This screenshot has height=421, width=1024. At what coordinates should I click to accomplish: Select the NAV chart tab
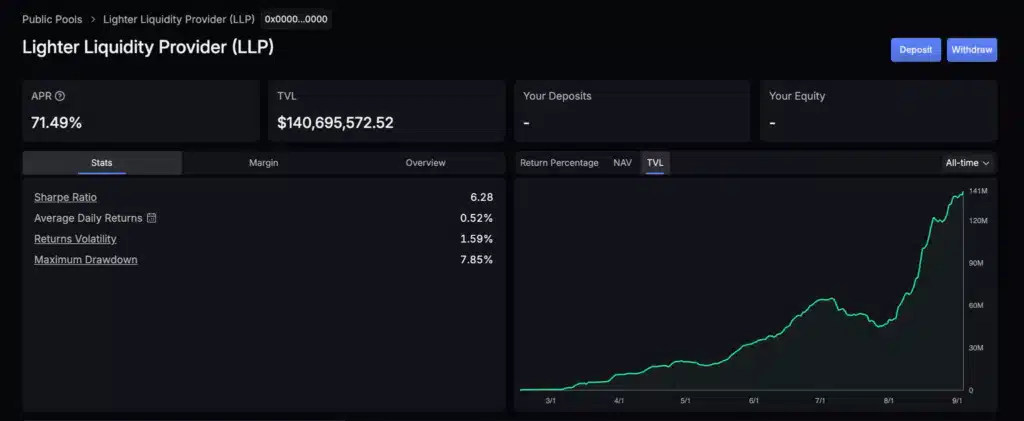[622, 163]
